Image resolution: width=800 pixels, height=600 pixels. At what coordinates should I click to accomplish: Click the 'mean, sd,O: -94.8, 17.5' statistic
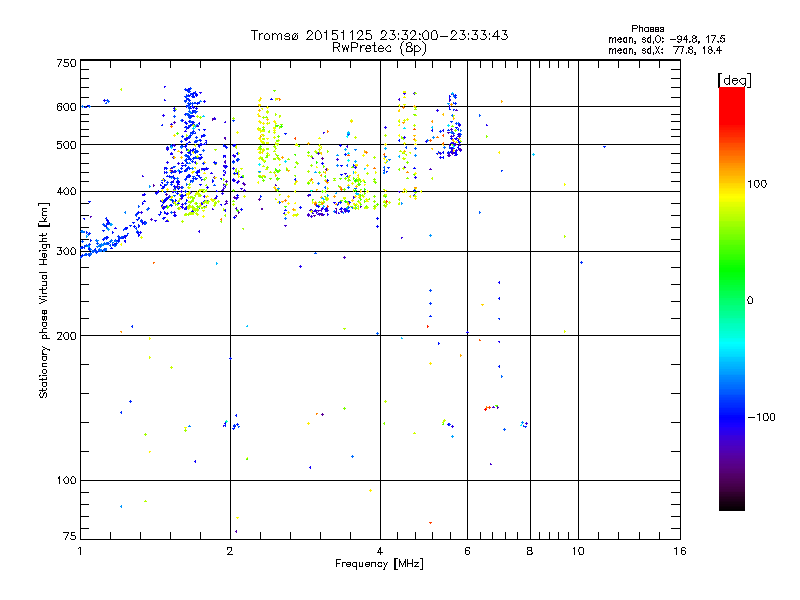tap(666, 39)
